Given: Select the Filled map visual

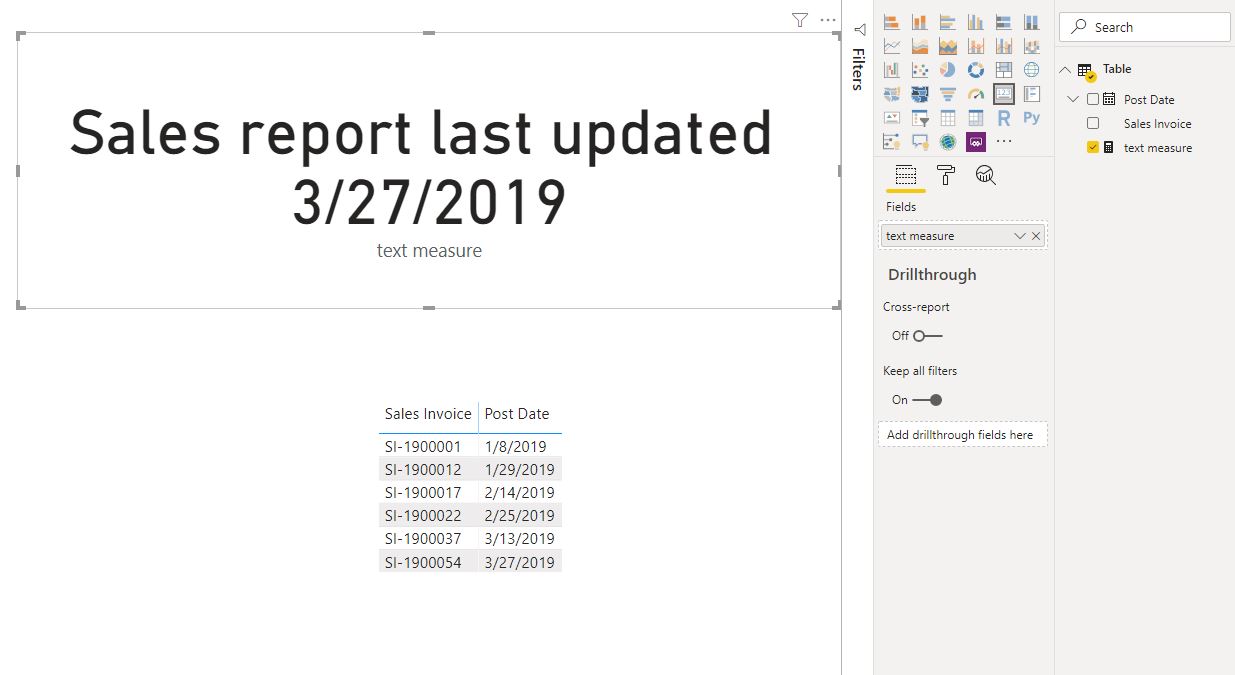Looking at the screenshot, I should point(892,94).
